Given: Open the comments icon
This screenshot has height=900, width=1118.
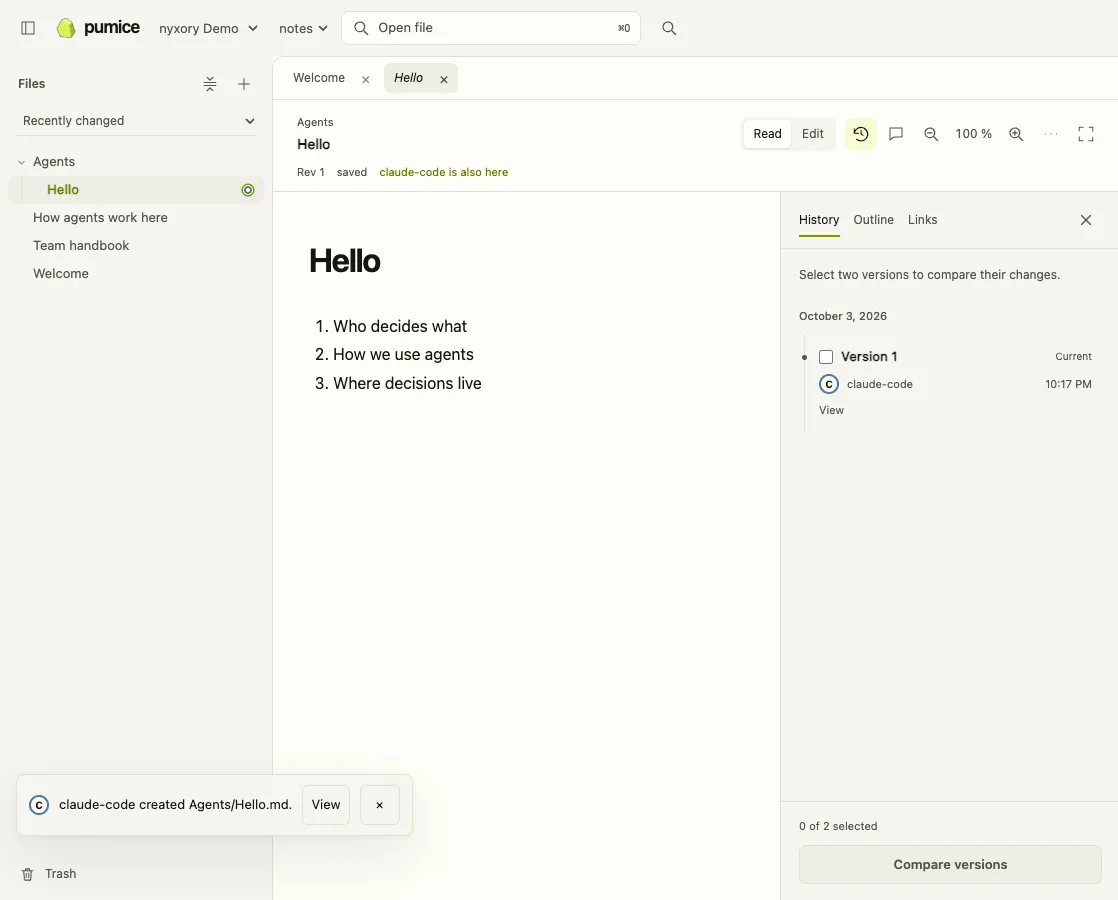Looking at the screenshot, I should point(896,133).
